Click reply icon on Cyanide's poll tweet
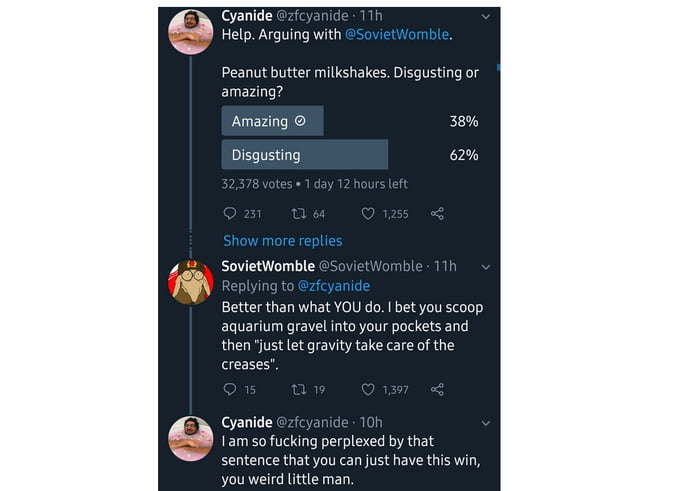 coord(229,213)
